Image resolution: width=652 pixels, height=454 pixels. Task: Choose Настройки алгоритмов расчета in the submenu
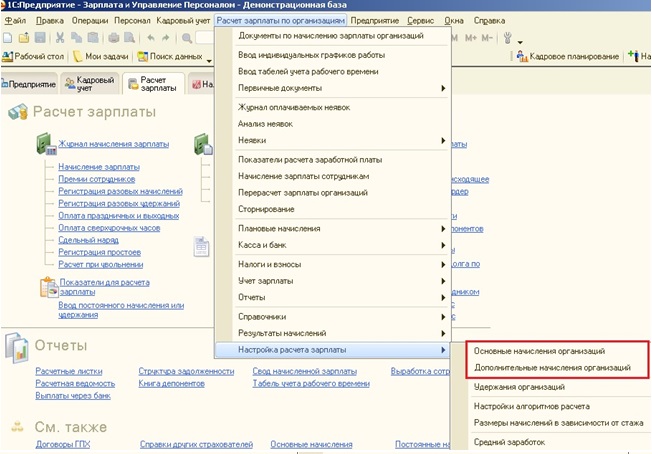(531, 406)
